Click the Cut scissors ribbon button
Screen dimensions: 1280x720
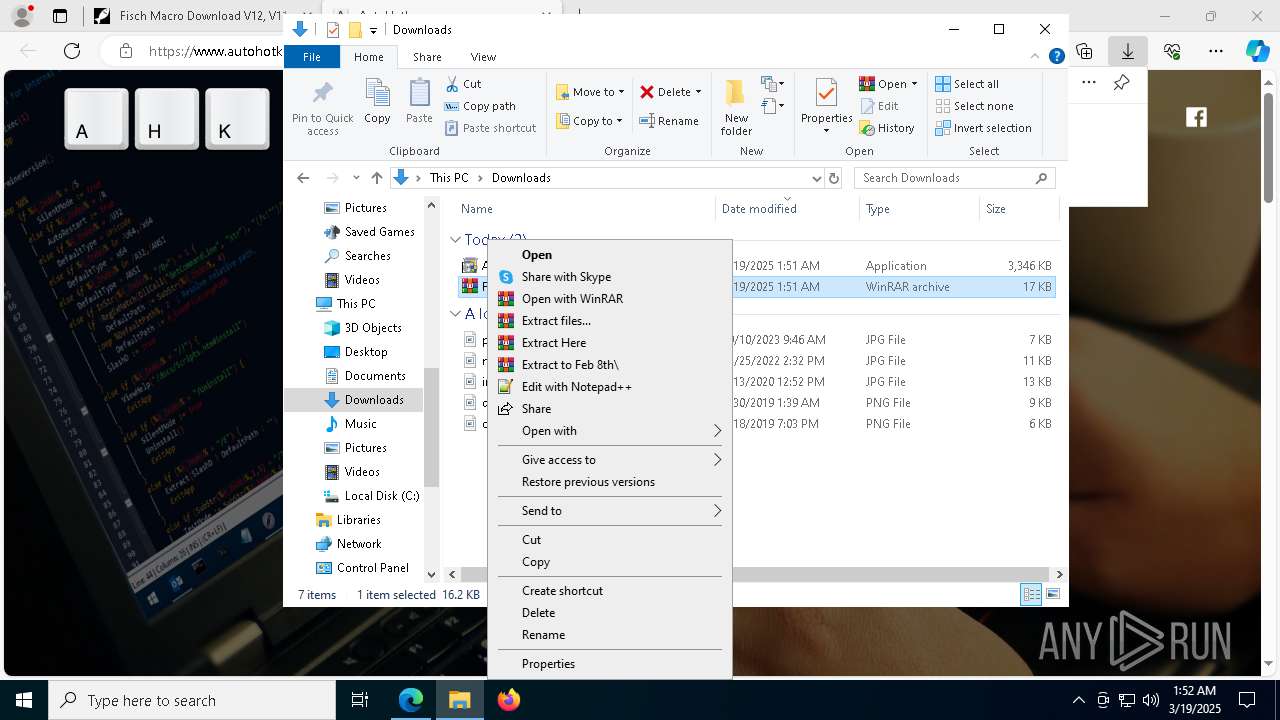[x=463, y=84]
